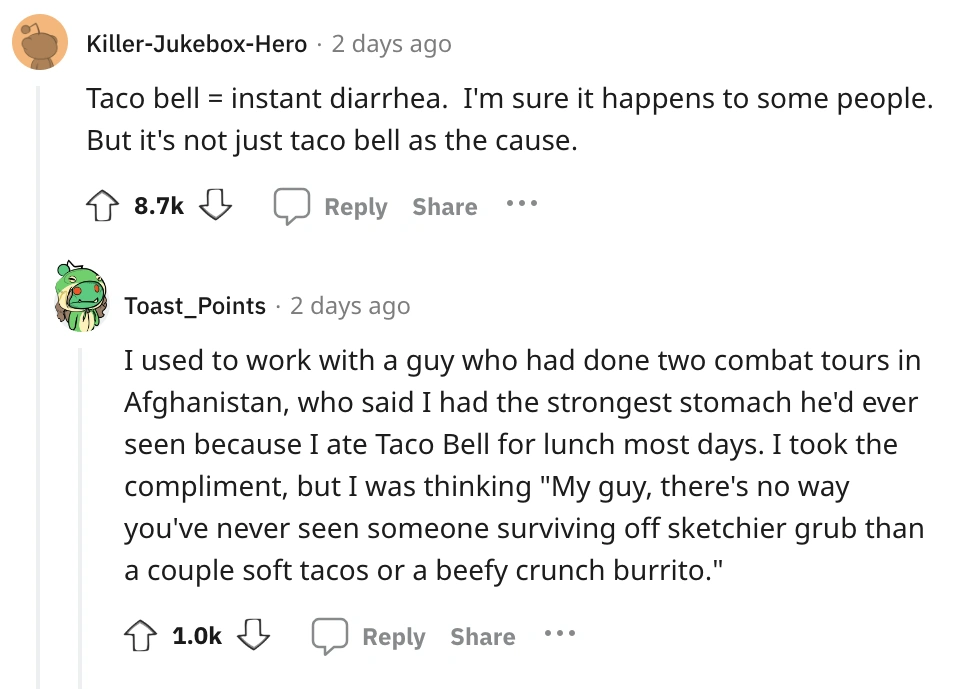Downvote Killer-Jukebox-Hero's comment
Screen dimensions: 962x689
(216, 205)
